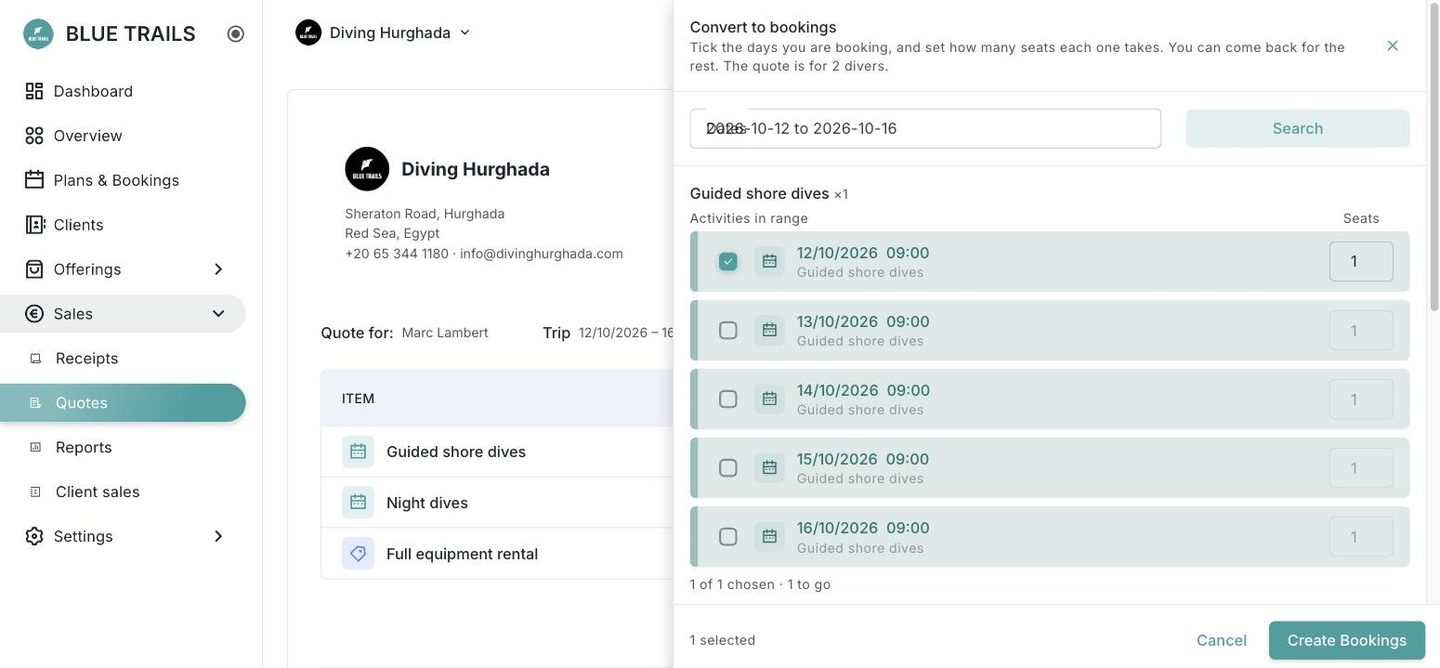The height and width of the screenshot is (668, 1440).
Task: Click calendar icon for 13/10/2026 activity
Action: click(x=770, y=331)
